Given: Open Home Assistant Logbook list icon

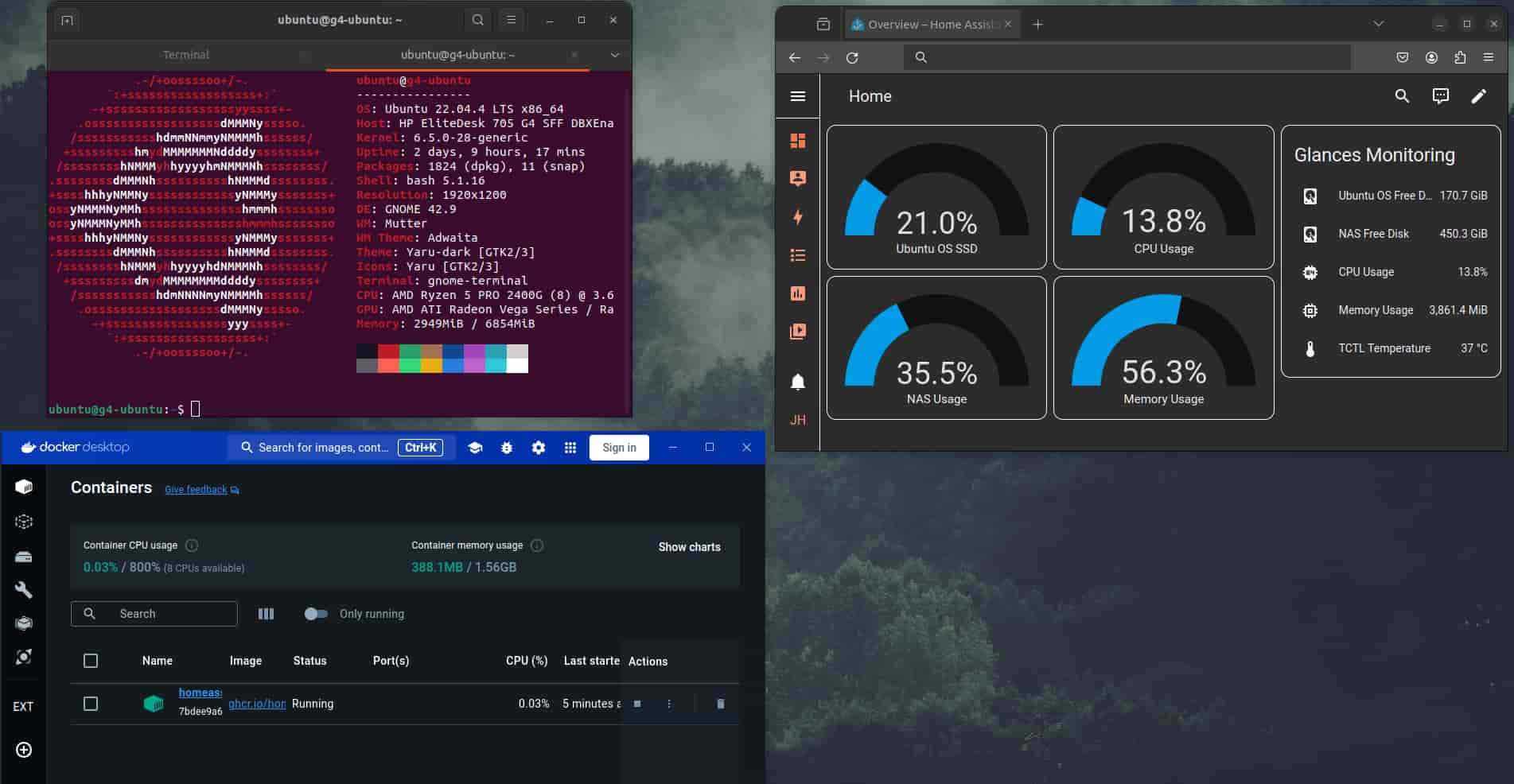Looking at the screenshot, I should 798,255.
